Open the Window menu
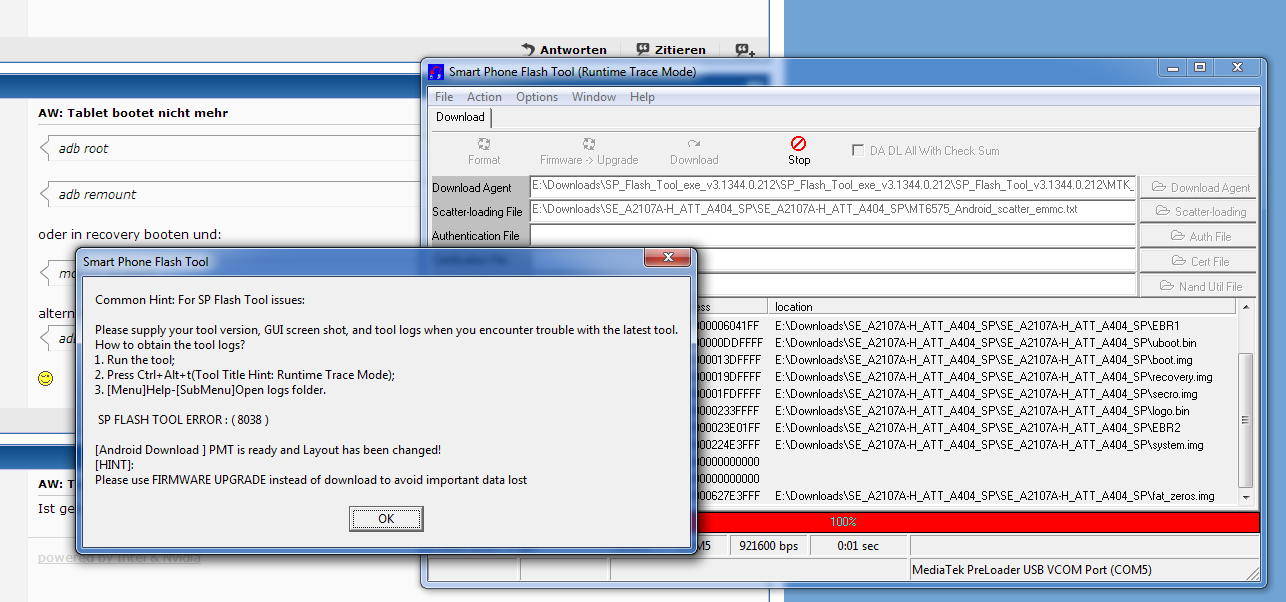 click(594, 97)
